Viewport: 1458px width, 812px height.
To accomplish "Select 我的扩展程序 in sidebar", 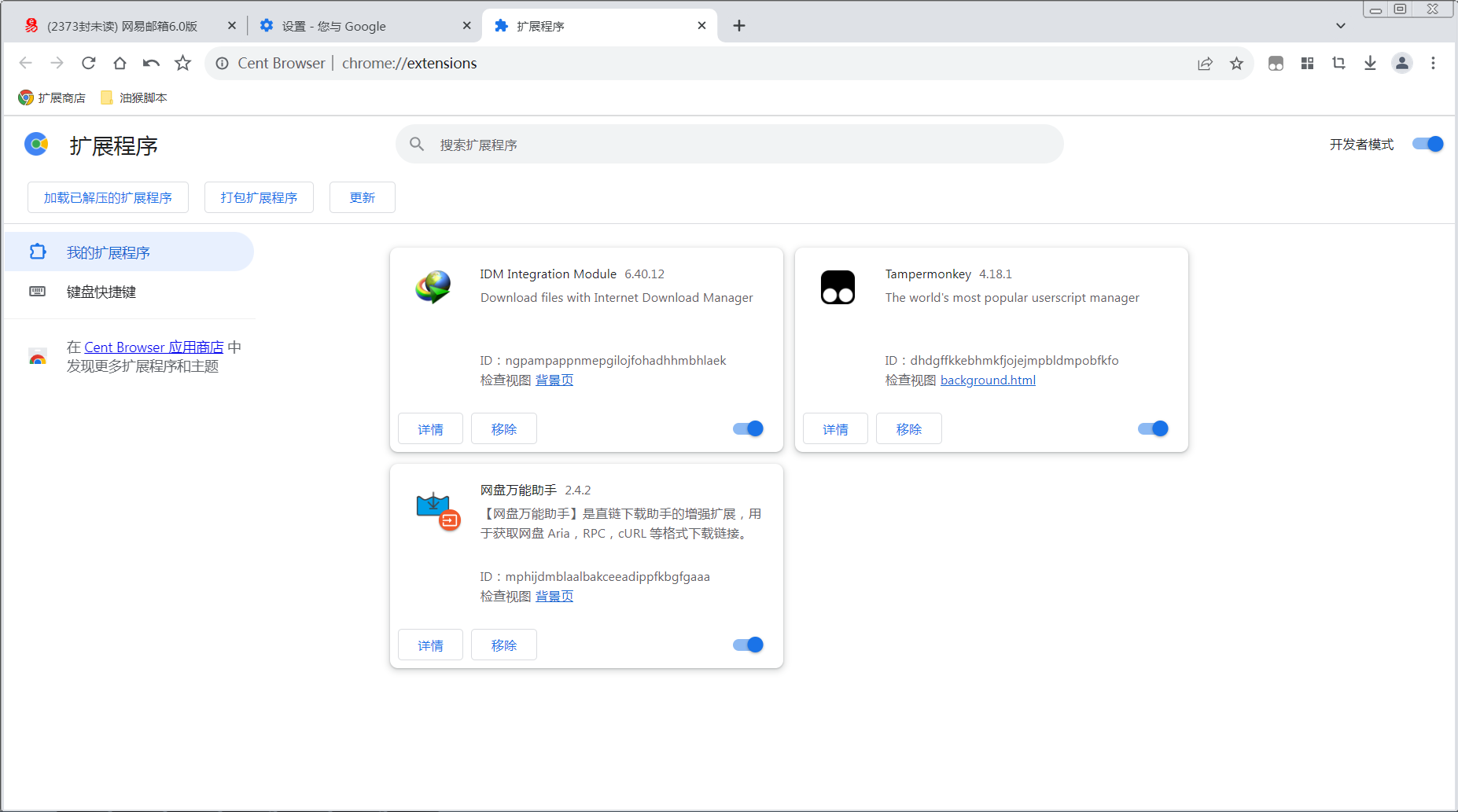I will click(x=129, y=252).
